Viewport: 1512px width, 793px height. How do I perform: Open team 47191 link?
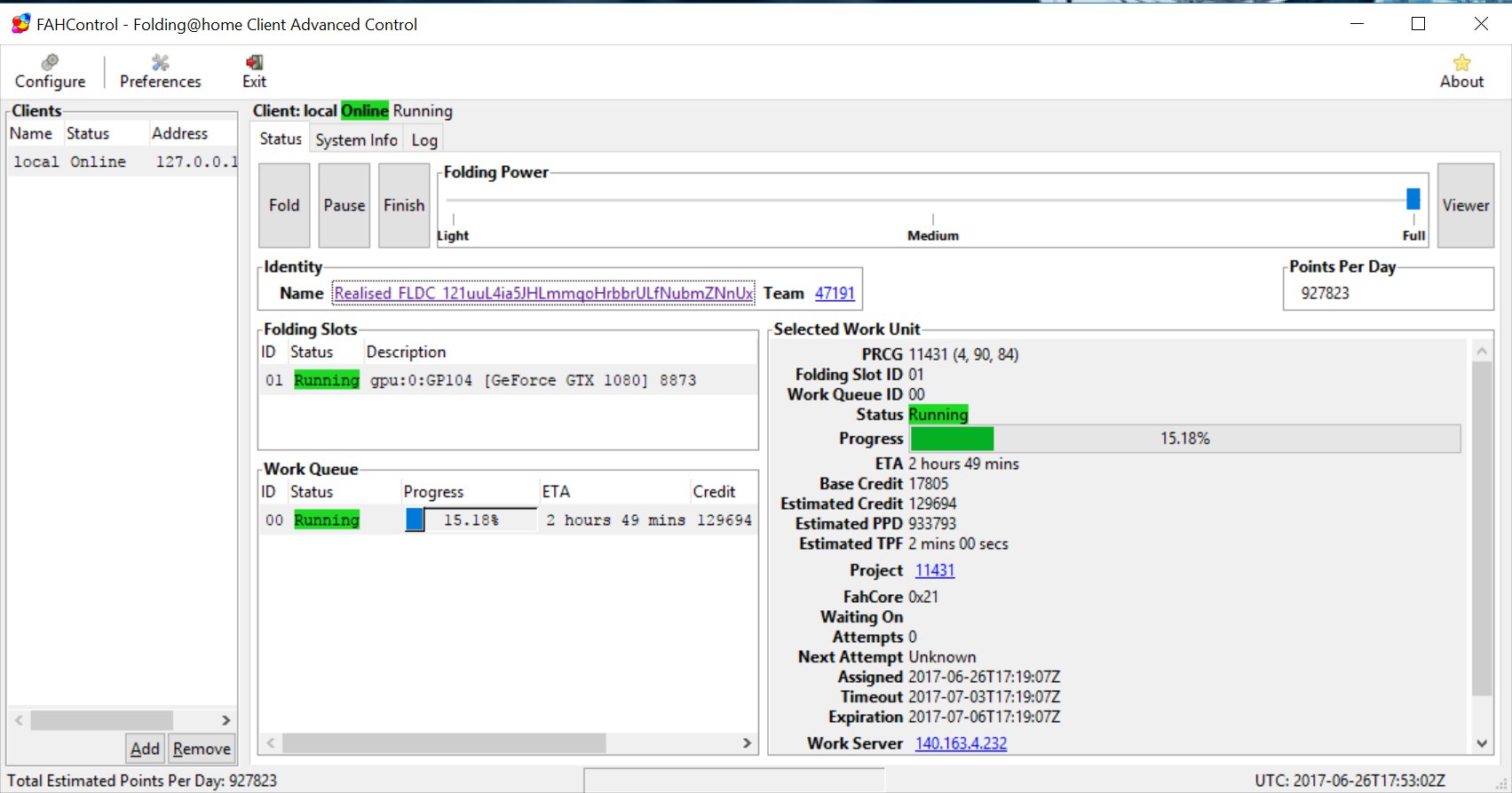835,293
